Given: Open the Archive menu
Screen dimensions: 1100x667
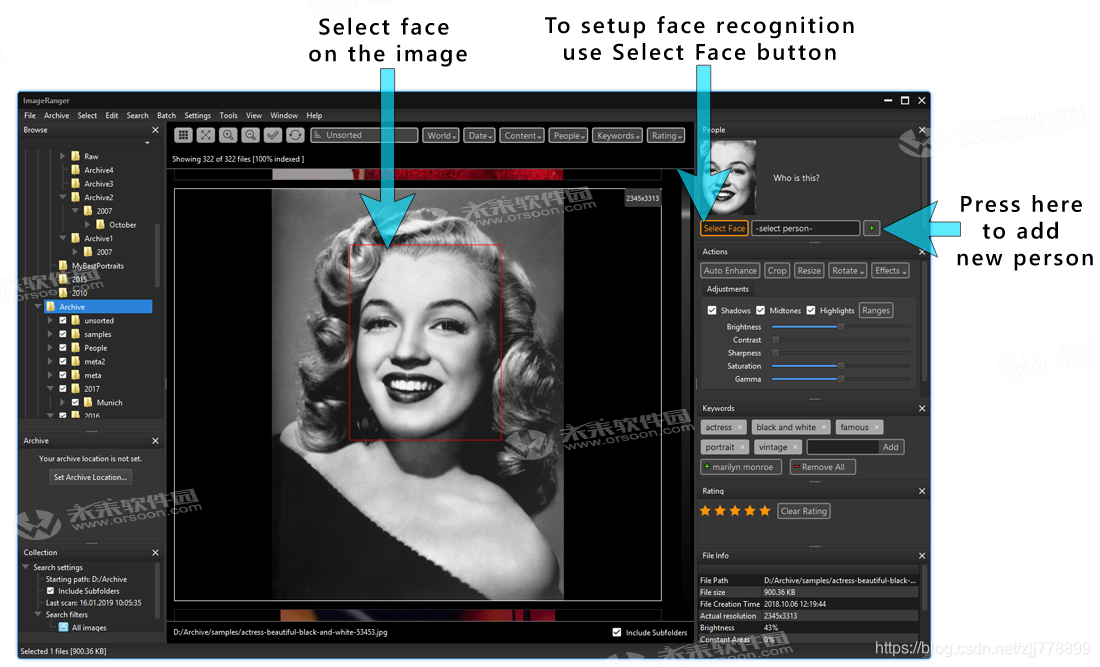Looking at the screenshot, I should click(x=57, y=115).
